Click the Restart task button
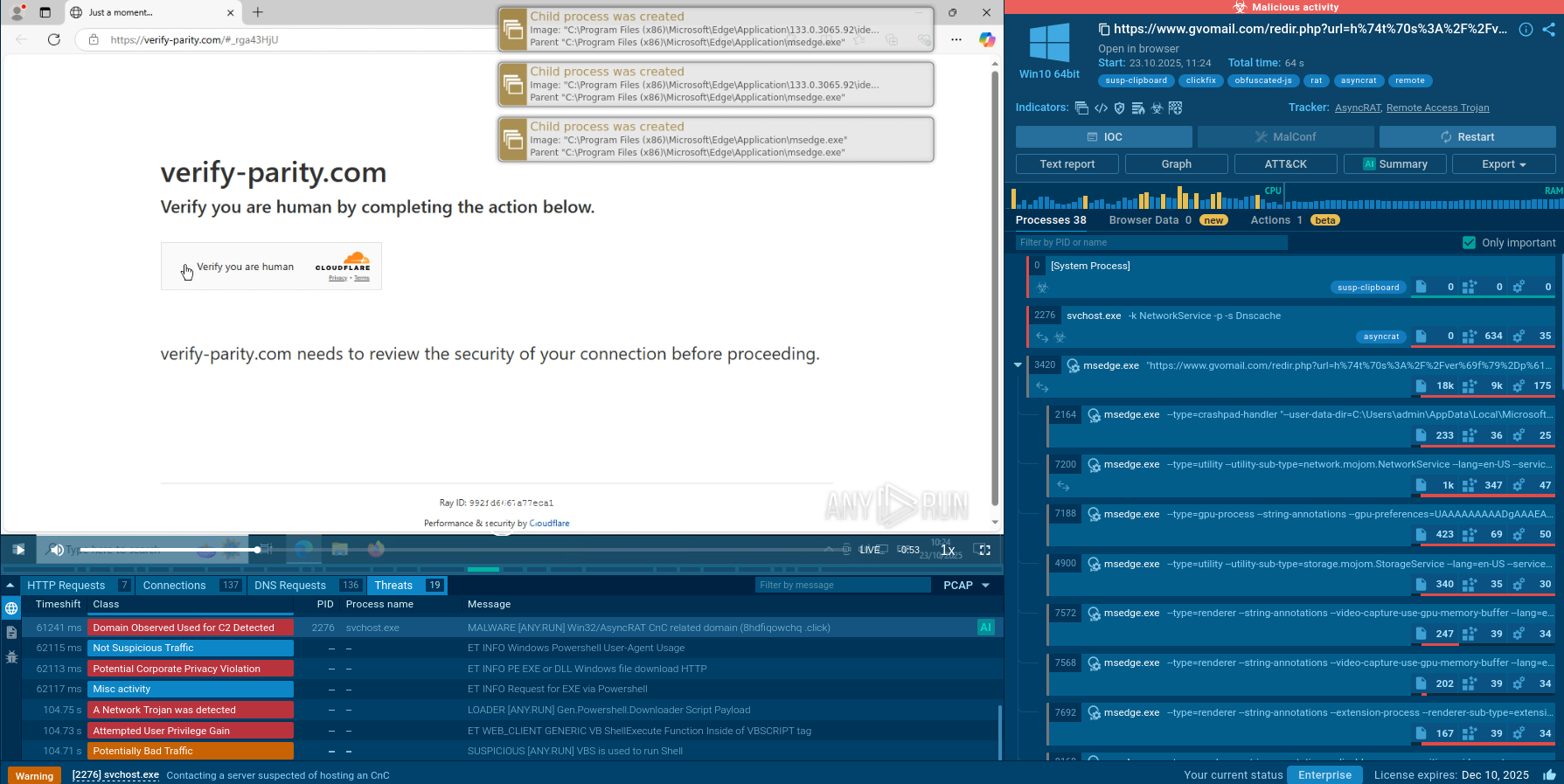This screenshot has width=1564, height=784. coord(1468,137)
